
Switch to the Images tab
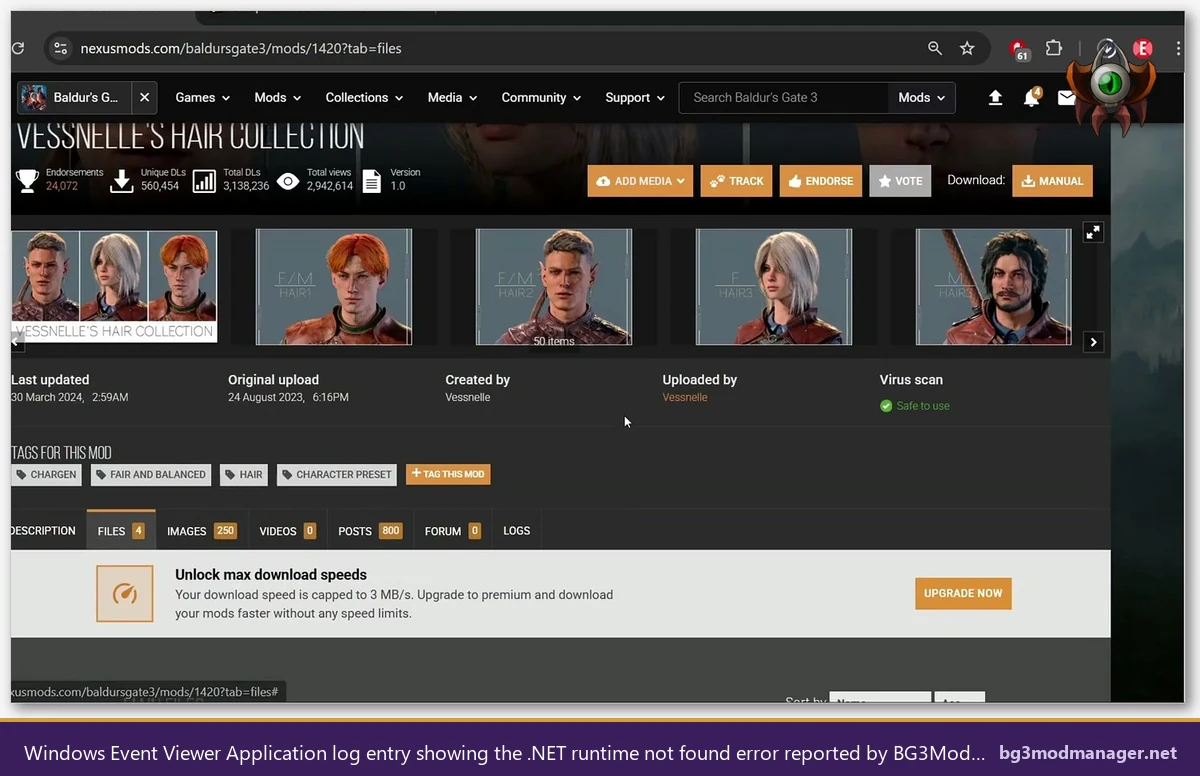pos(202,531)
